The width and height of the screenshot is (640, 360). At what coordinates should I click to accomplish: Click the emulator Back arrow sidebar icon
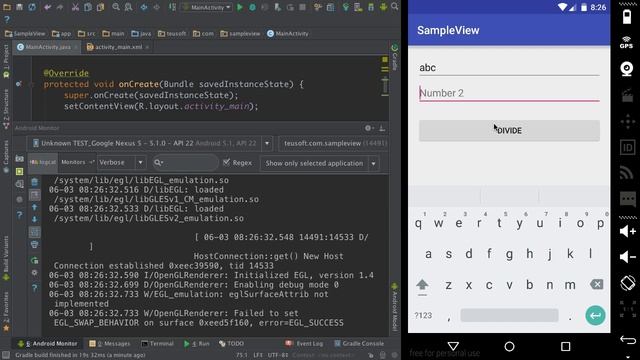click(x=628, y=340)
